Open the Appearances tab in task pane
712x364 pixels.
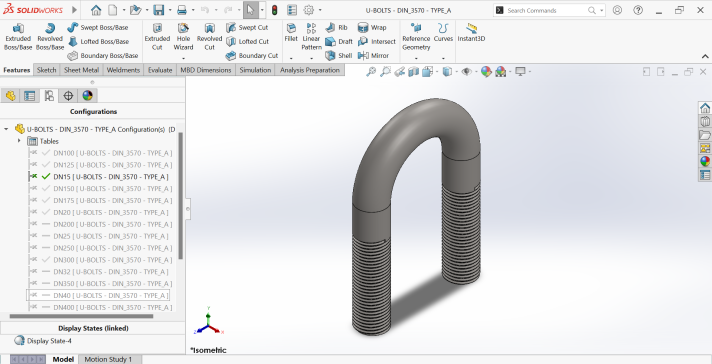(x=705, y=161)
